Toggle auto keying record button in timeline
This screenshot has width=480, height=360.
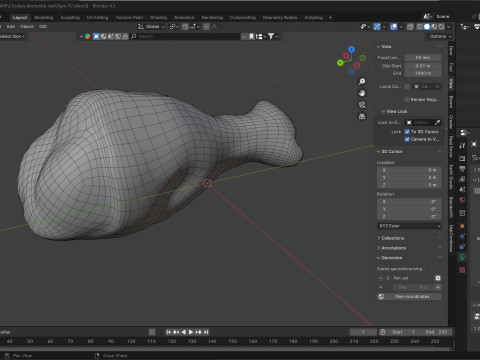click(x=152, y=332)
